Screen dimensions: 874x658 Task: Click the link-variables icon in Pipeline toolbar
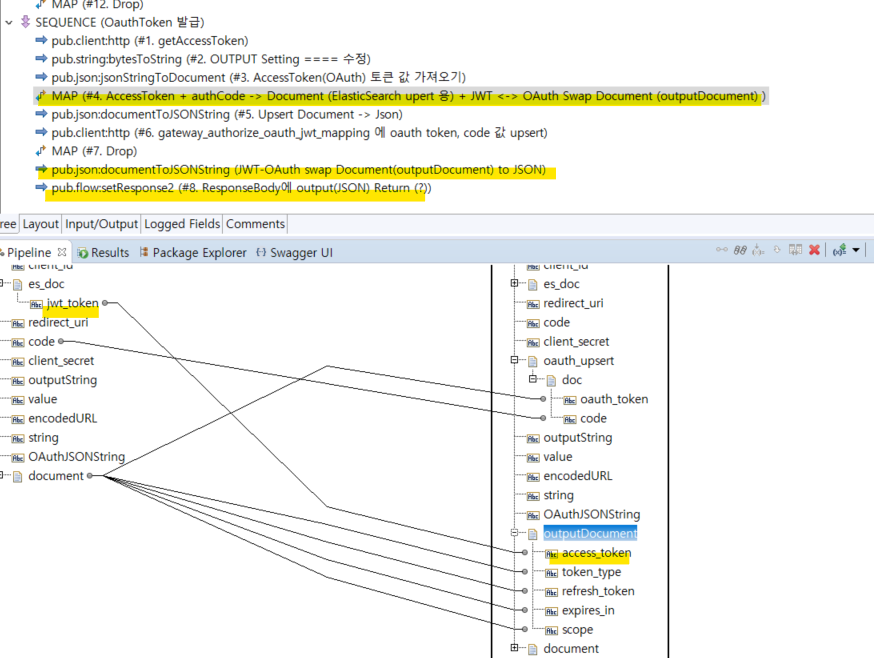click(721, 251)
